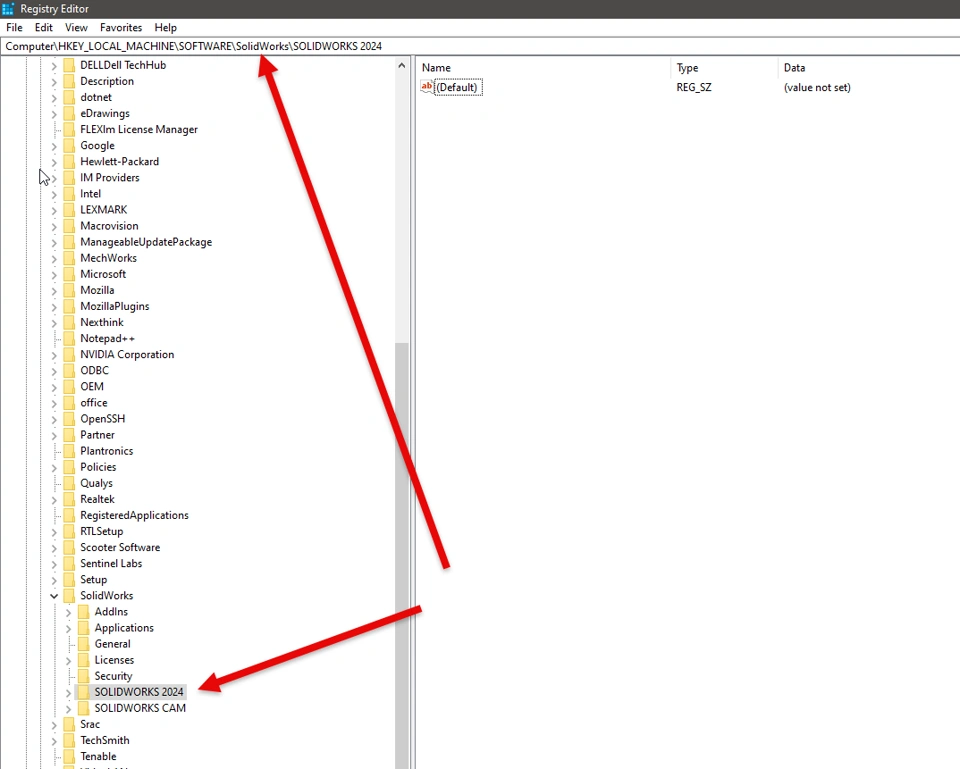Click the ODBC folder icon

[69, 370]
